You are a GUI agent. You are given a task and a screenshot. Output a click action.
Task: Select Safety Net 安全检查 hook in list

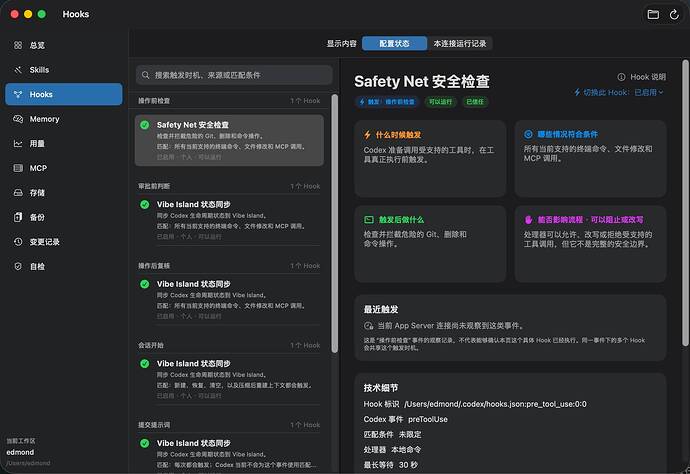(229, 140)
